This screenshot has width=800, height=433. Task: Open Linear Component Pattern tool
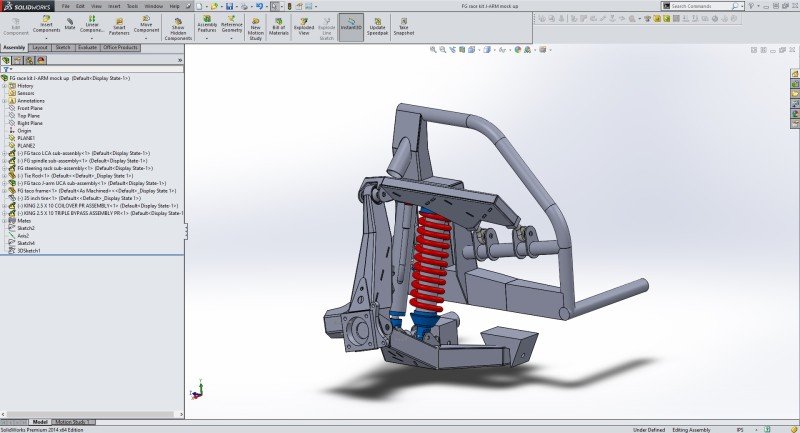[x=92, y=26]
